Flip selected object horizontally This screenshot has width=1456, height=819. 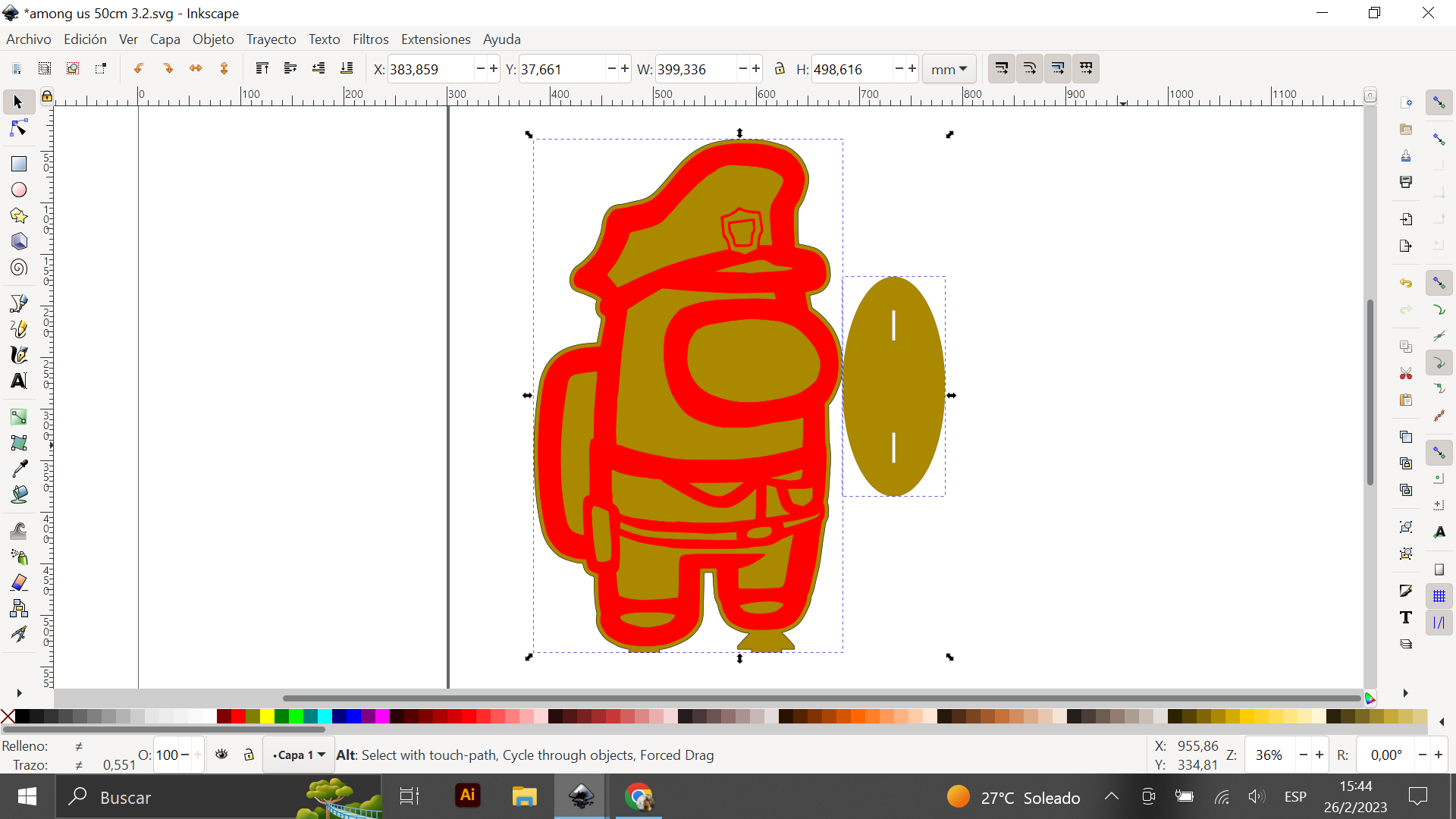(196, 69)
